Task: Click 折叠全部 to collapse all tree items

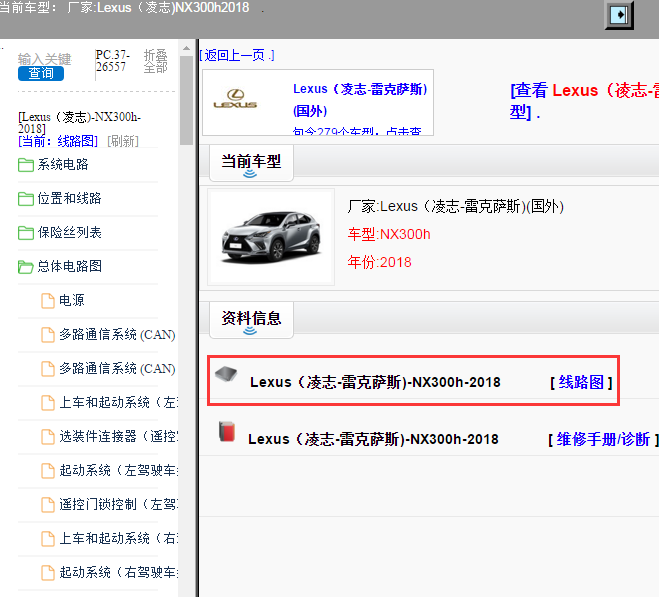Action: pyautogui.click(x=156, y=61)
